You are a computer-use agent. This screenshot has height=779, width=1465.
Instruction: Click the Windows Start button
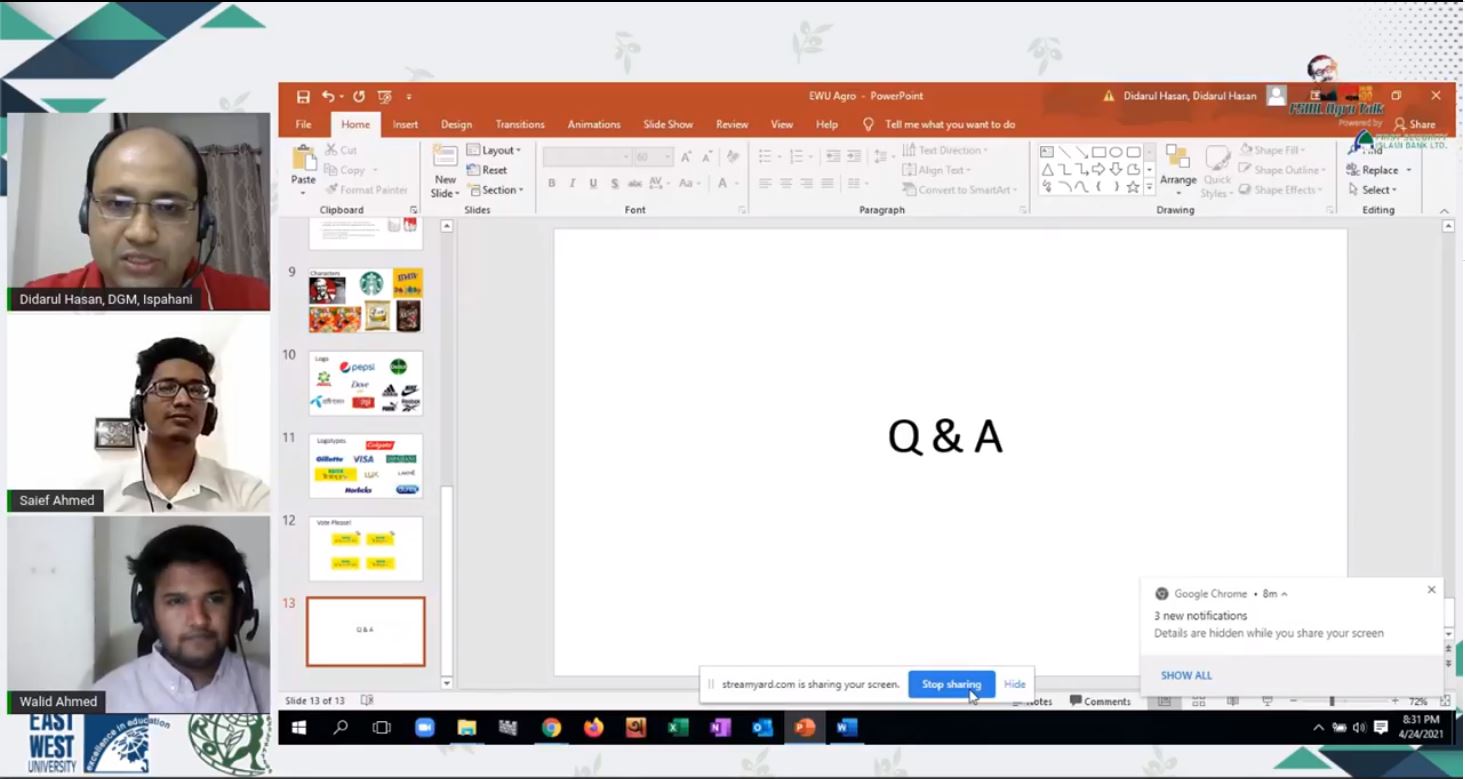pos(298,728)
